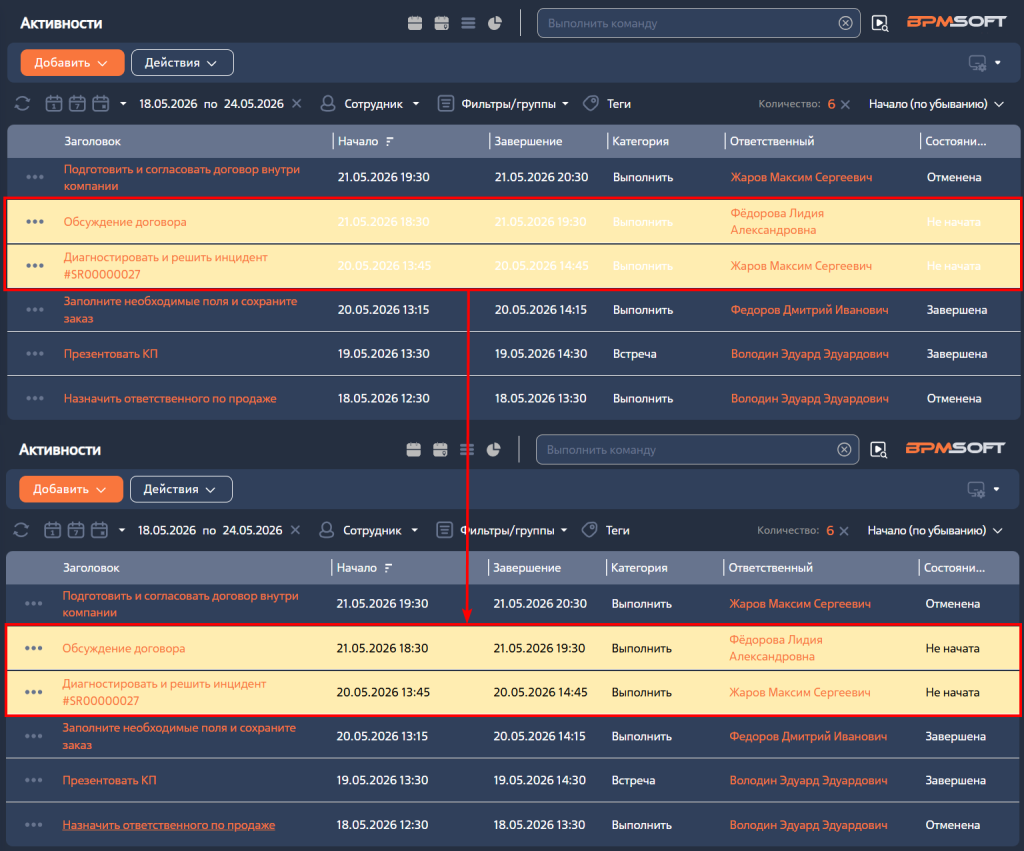1024x851 pixels.
Task: Open upper sort 'Начало (по убыванию)' dropdown
Action: (936, 104)
